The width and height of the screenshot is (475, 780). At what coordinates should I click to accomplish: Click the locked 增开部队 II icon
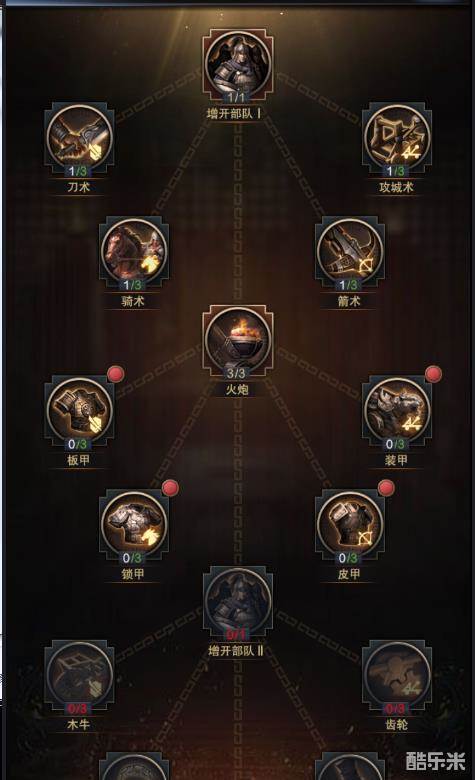click(237, 603)
